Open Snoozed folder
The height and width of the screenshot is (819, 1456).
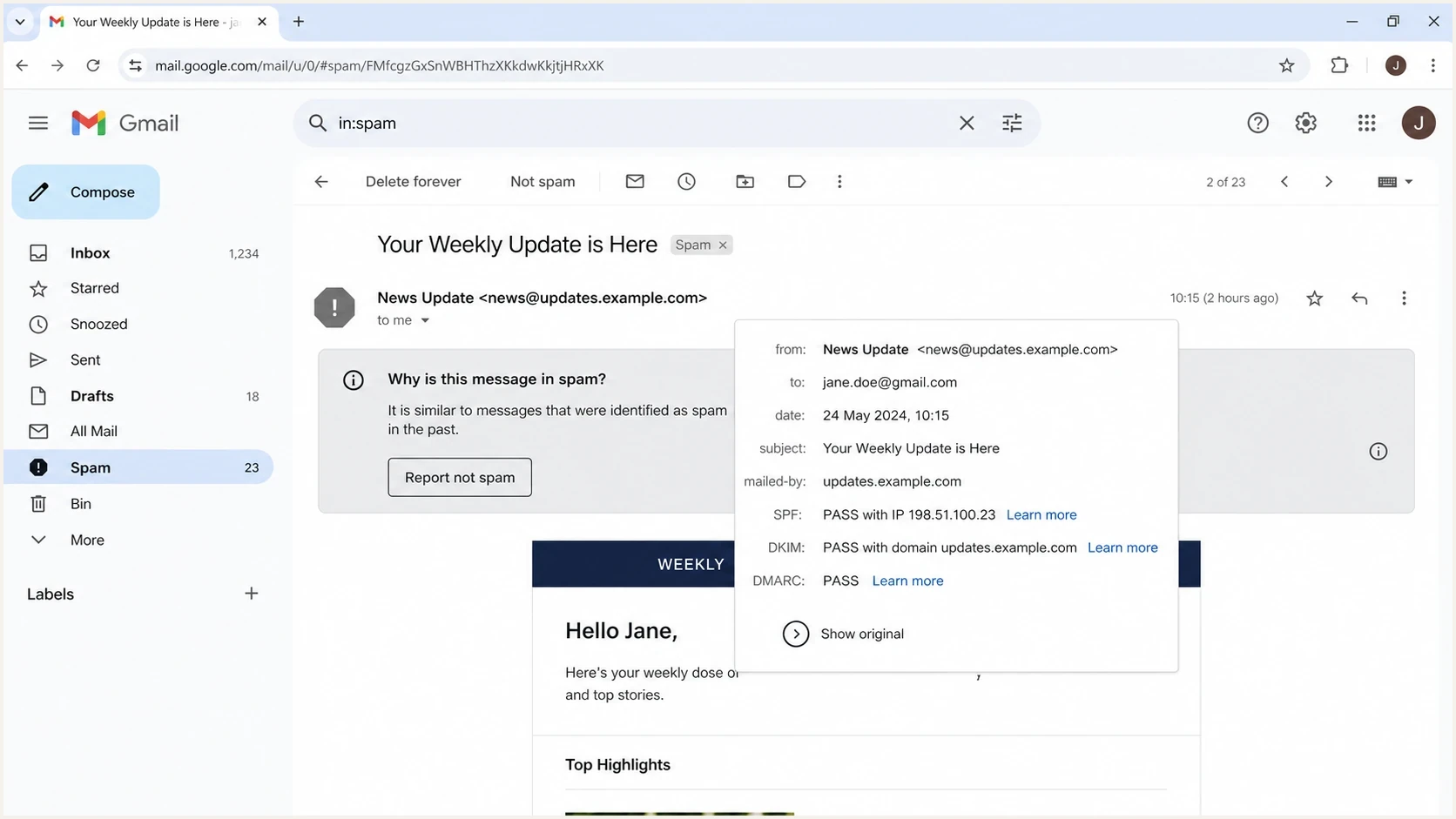pyautogui.click(x=138, y=324)
